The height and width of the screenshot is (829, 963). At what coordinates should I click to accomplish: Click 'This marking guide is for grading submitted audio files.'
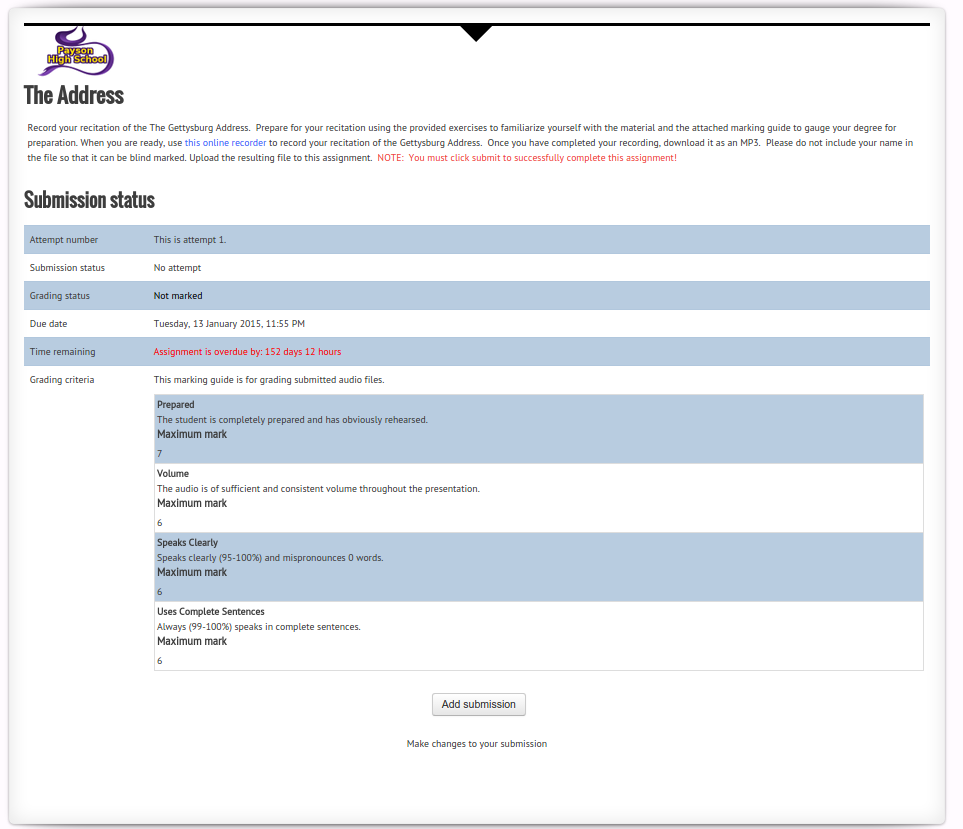point(269,379)
